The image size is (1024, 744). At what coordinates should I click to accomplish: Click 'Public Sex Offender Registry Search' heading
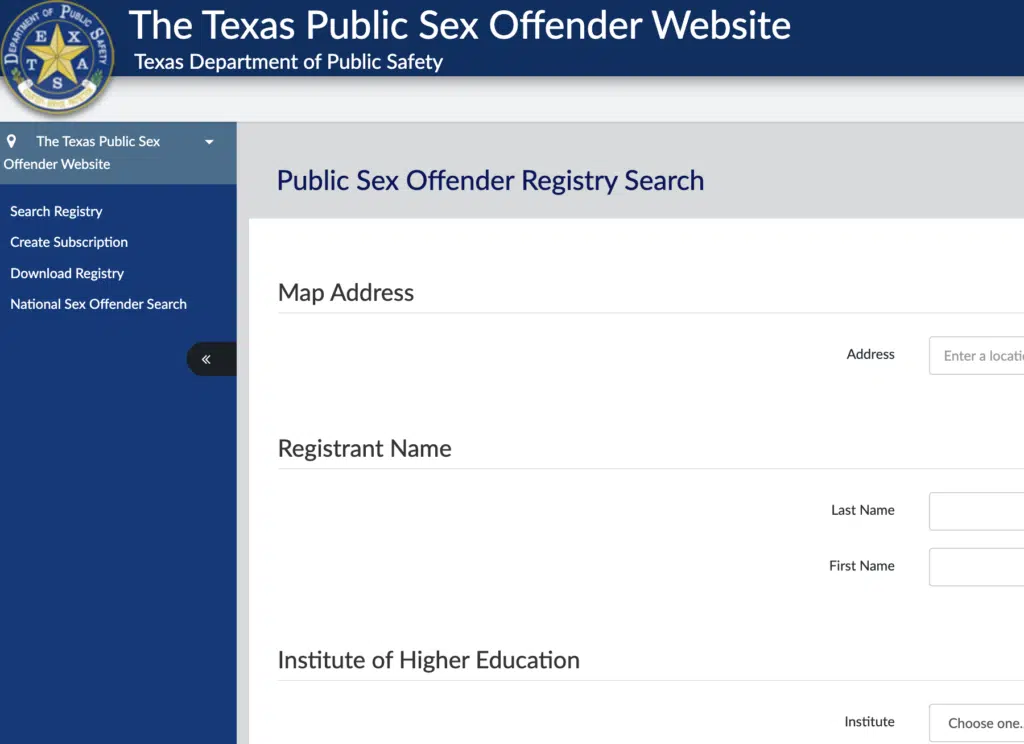point(490,180)
